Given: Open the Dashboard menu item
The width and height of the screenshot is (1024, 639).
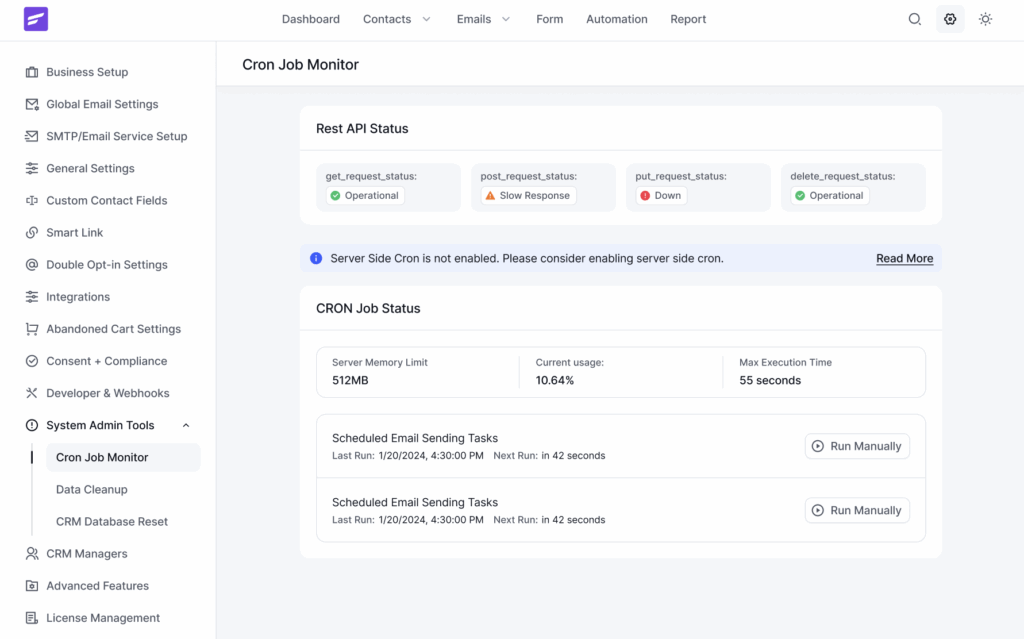Looking at the screenshot, I should pos(310,18).
